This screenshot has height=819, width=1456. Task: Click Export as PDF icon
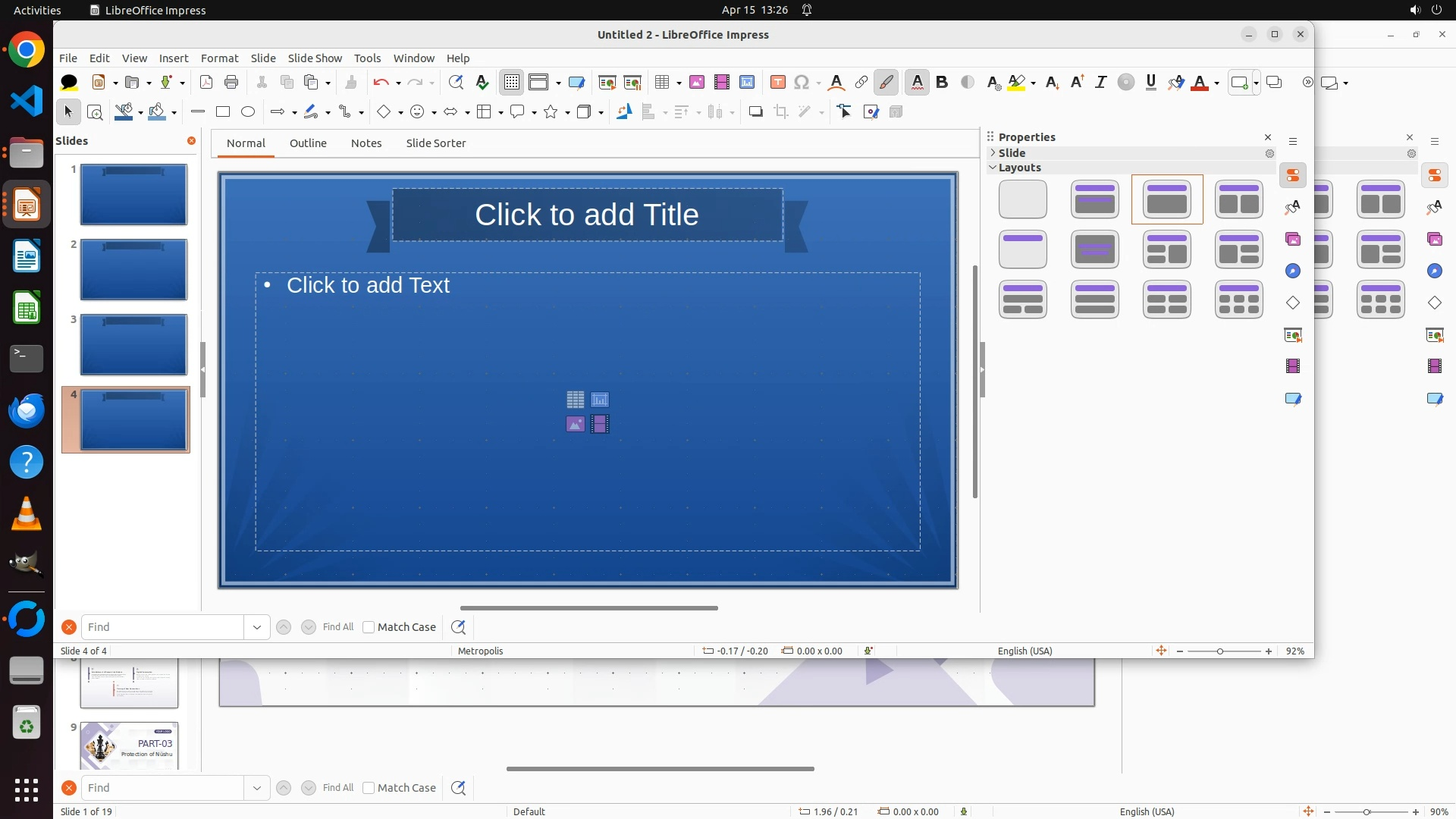(x=206, y=82)
